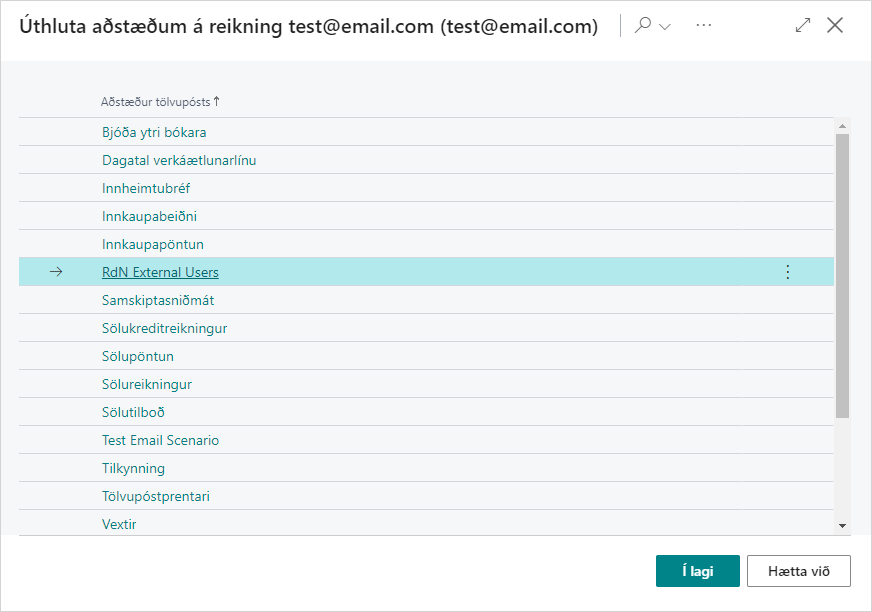Open the more options ellipsis menu
Viewport: 872px width, 612px height.
pyautogui.click(x=704, y=26)
